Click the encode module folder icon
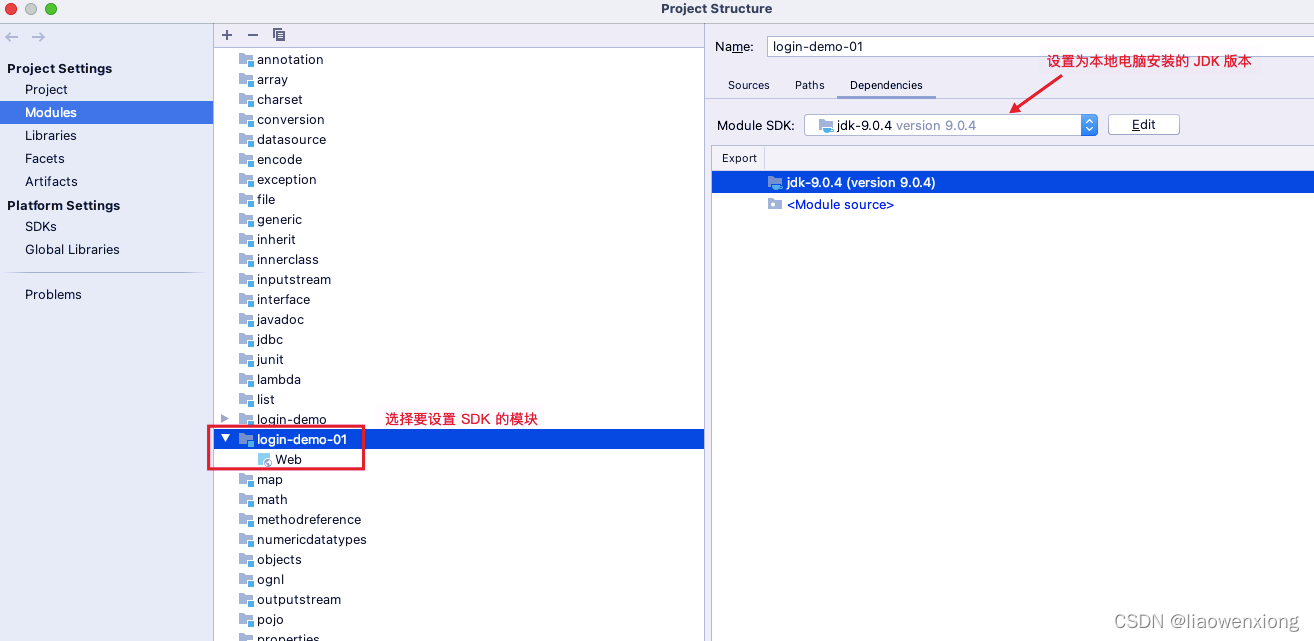The image size is (1314, 641). pos(246,160)
